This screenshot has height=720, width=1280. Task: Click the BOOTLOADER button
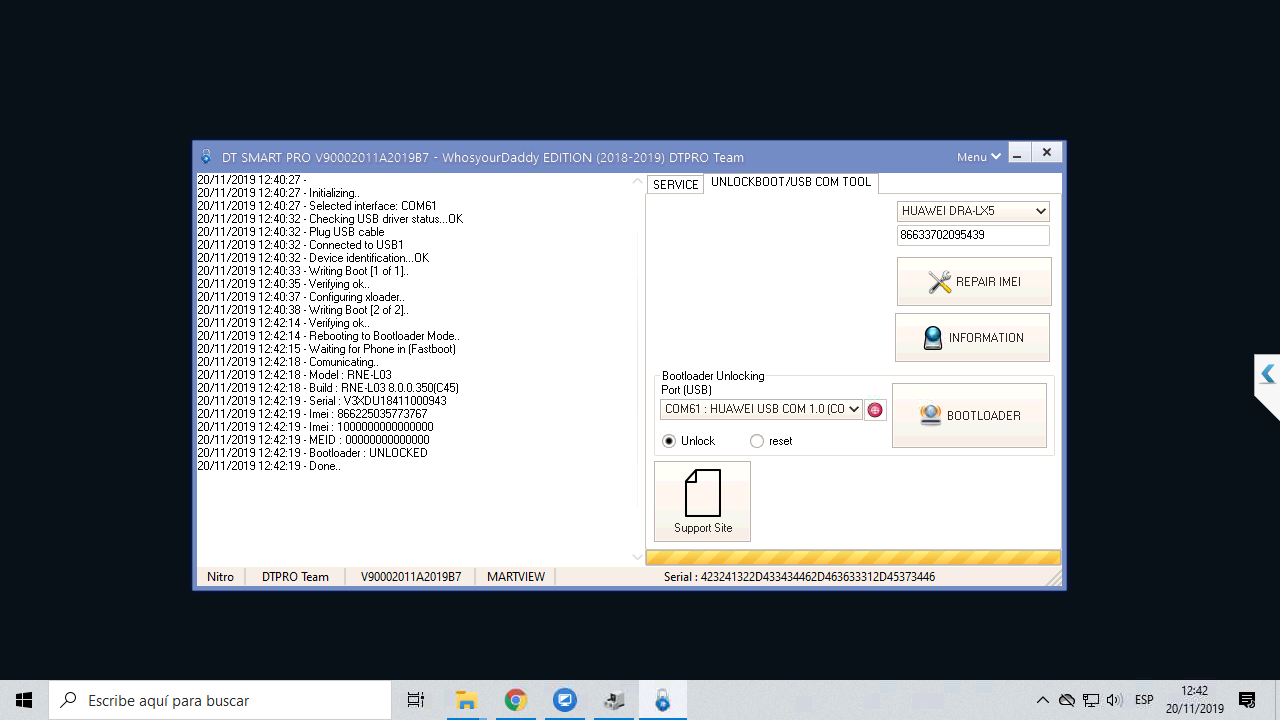[969, 416]
